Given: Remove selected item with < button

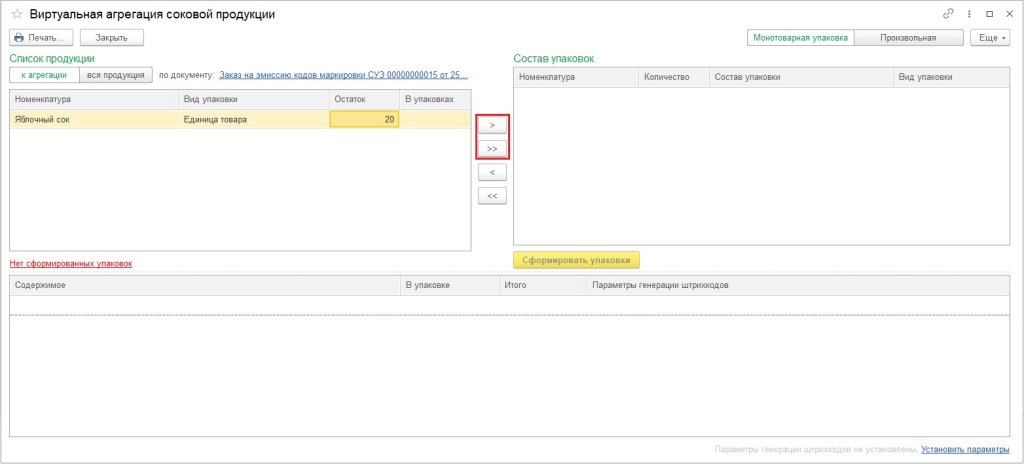Looking at the screenshot, I should [492, 172].
